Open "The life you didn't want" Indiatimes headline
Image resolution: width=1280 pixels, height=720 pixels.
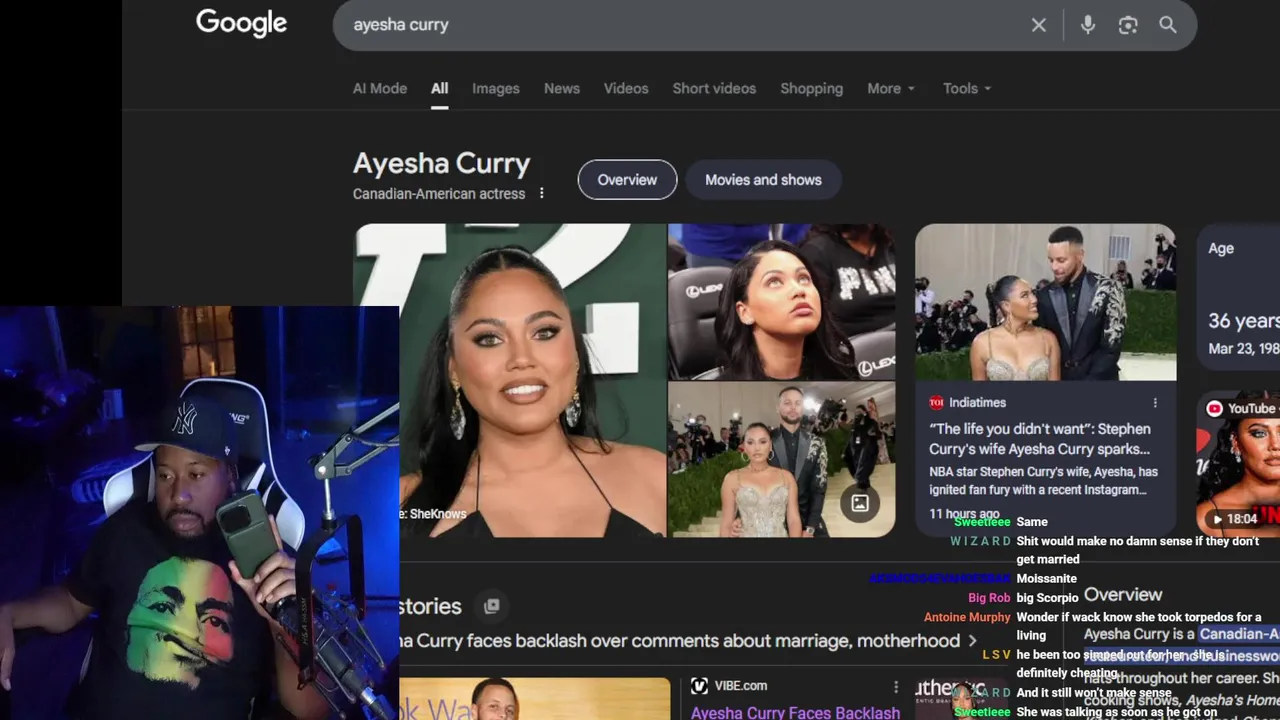point(1040,439)
